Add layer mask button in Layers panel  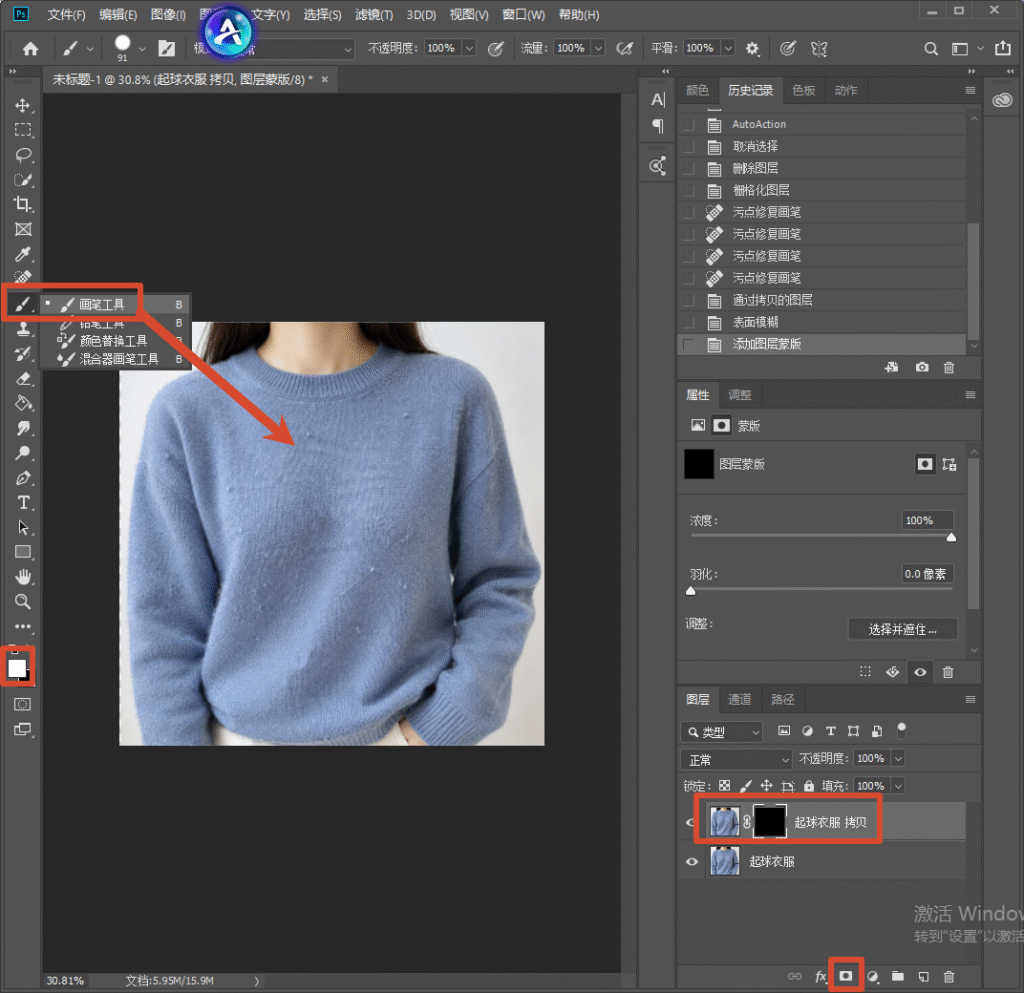click(846, 976)
